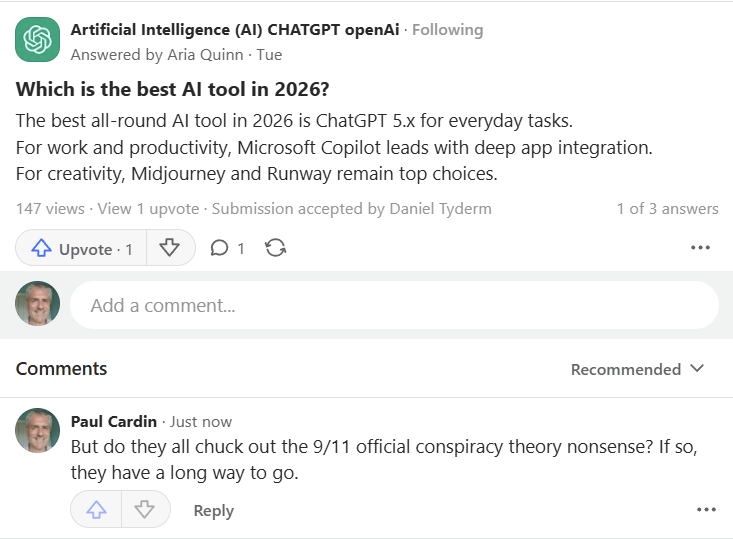Open more options for the answer
Image resolution: width=733 pixels, height=539 pixels.
point(700,248)
